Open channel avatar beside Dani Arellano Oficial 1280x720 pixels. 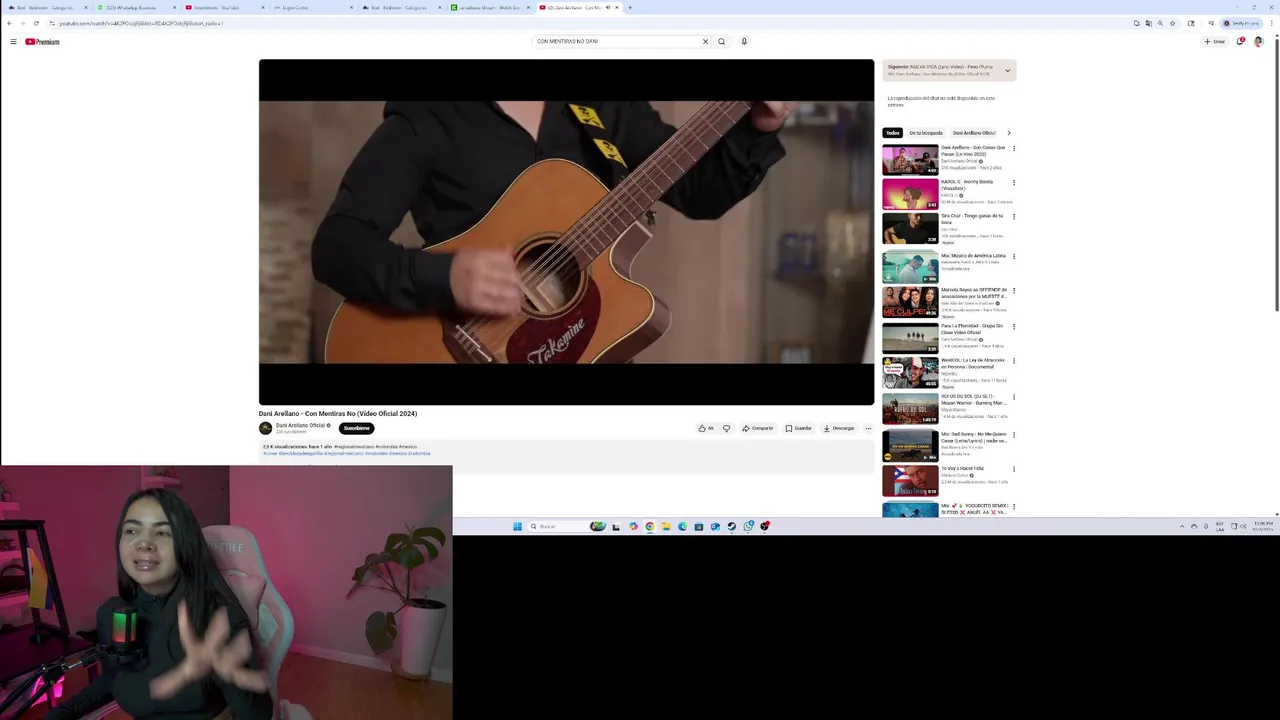265,428
